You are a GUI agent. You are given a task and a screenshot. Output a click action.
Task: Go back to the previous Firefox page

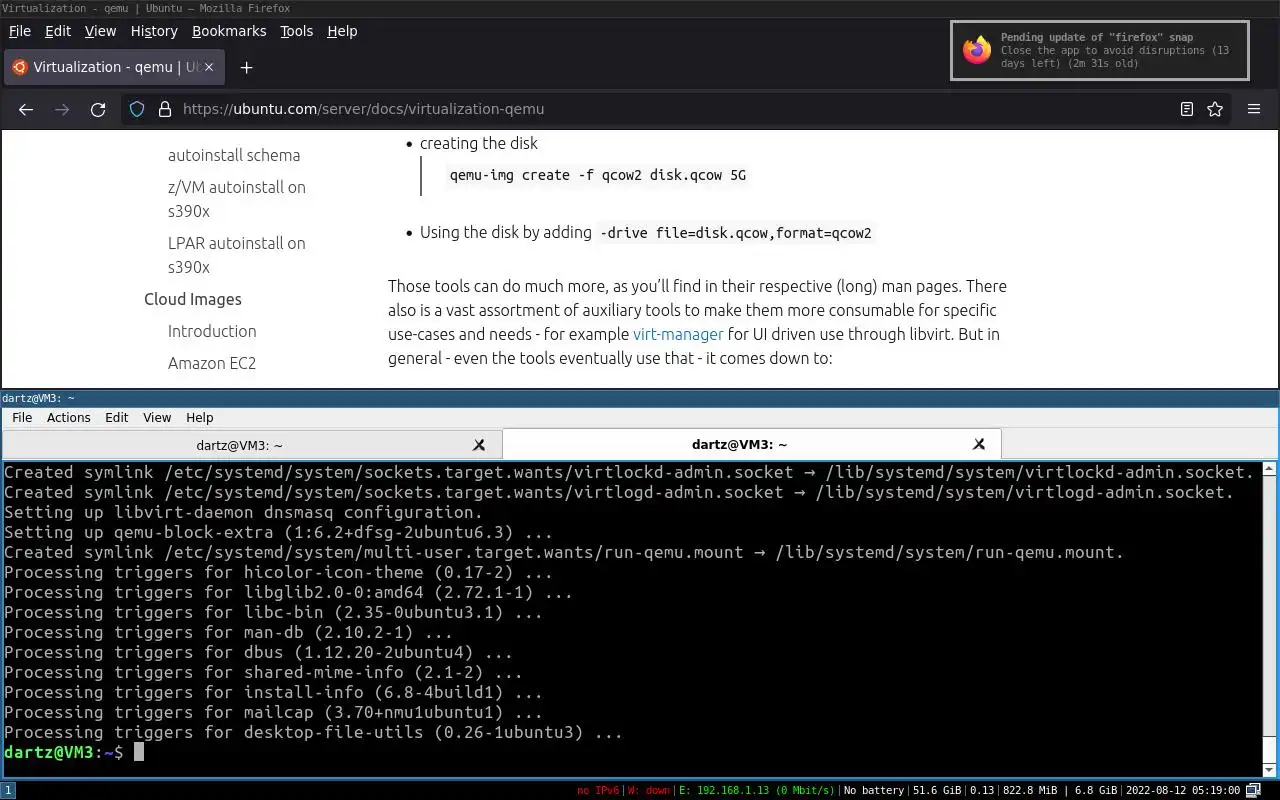[26, 109]
